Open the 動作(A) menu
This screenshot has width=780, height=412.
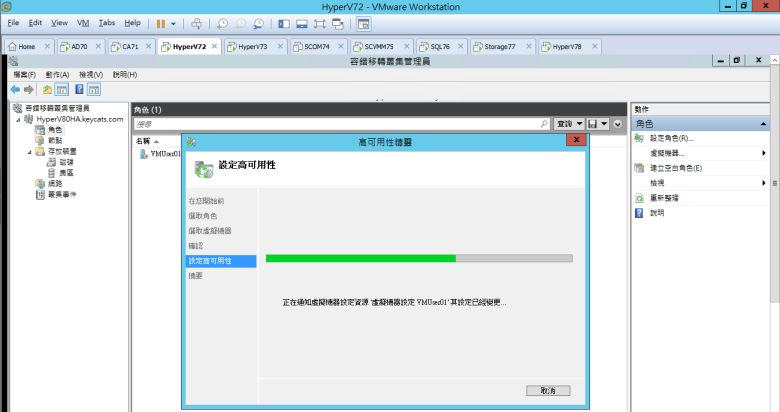56,74
